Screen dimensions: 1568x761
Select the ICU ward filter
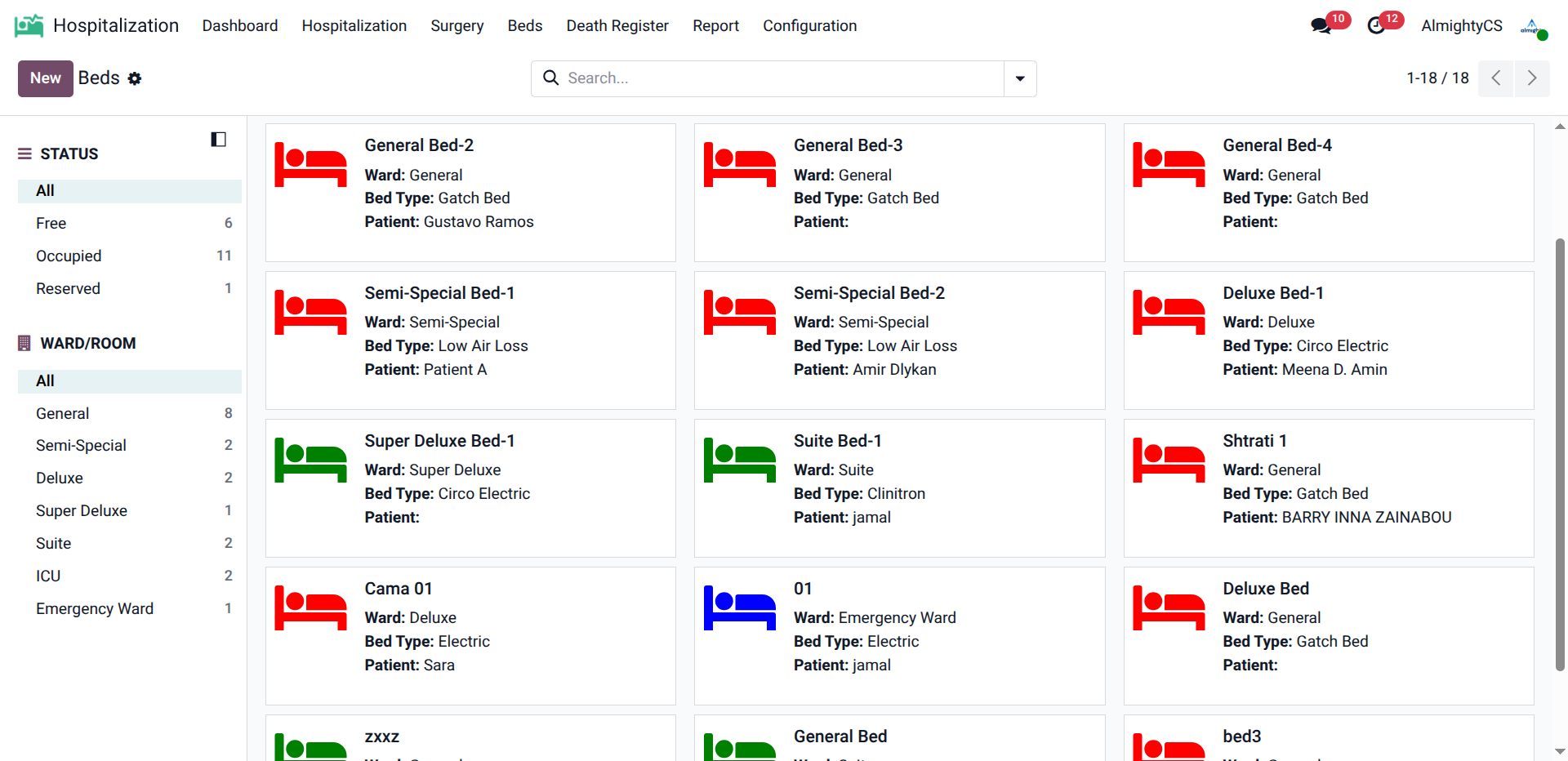[48, 576]
